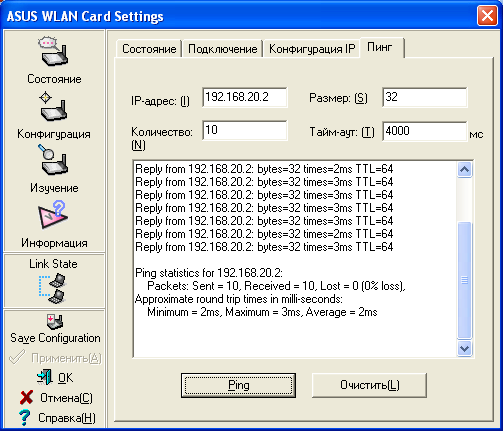Open the Изучение survey icon

coord(54,160)
